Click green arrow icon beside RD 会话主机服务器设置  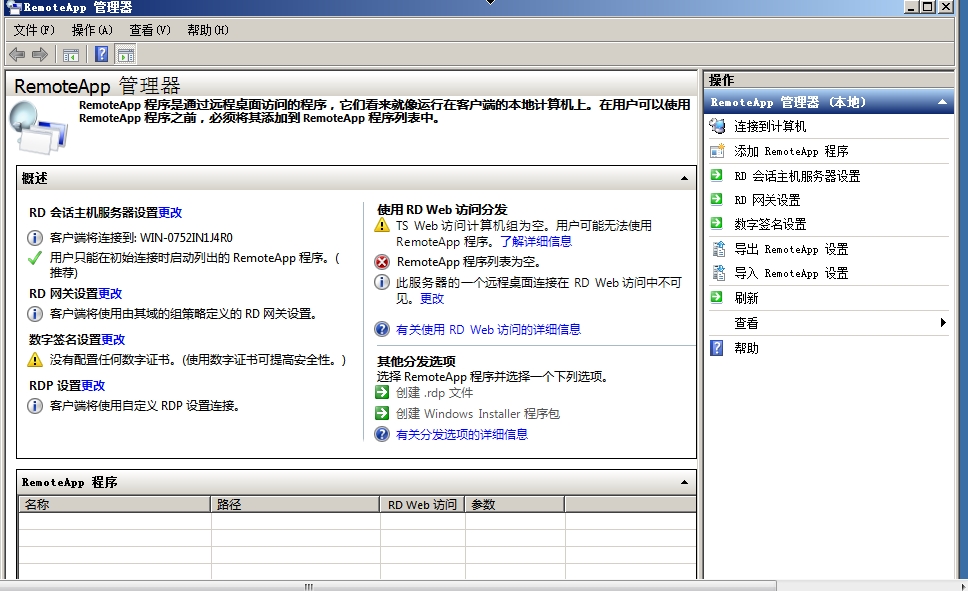(717, 175)
